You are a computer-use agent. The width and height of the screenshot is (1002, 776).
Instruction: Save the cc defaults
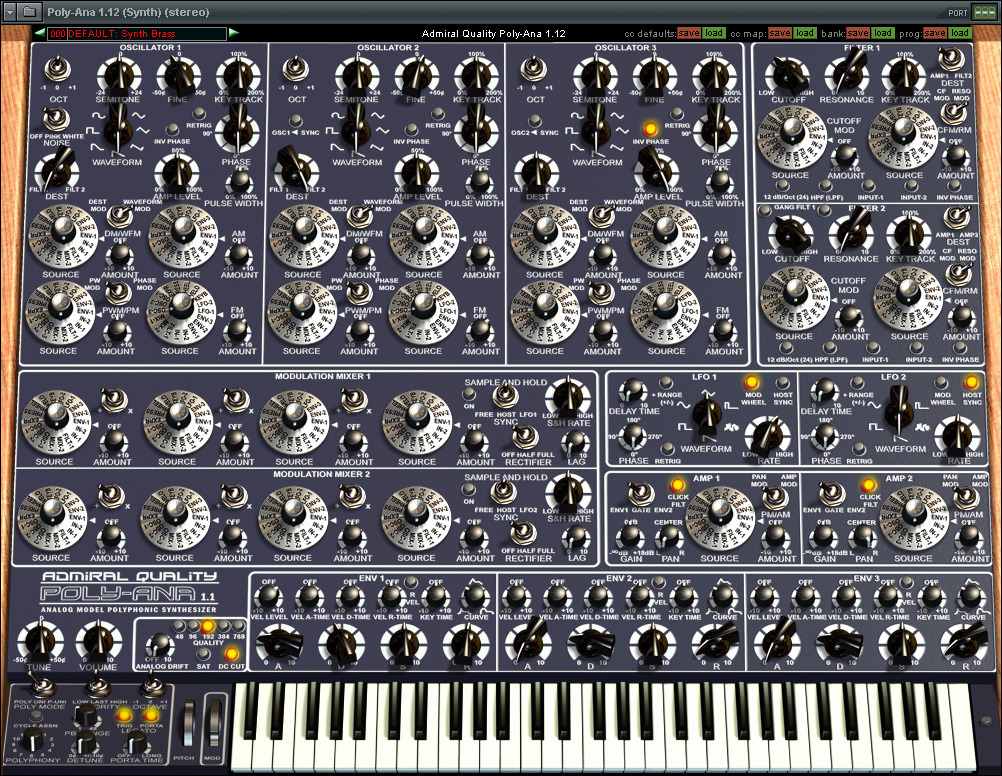click(x=689, y=33)
